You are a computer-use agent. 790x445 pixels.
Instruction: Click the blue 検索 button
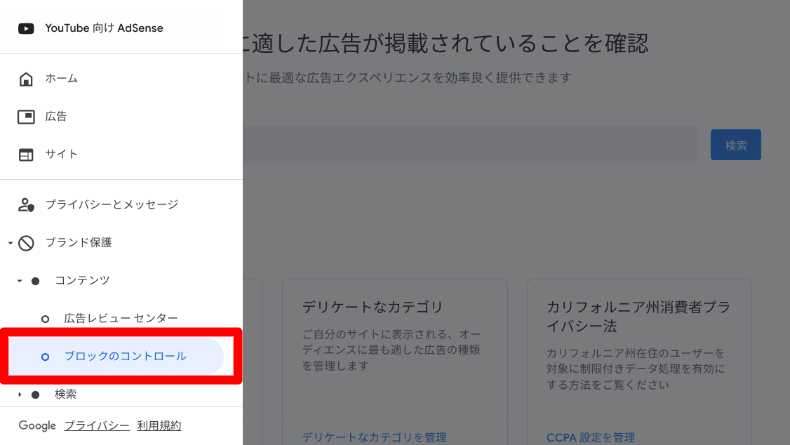736,145
